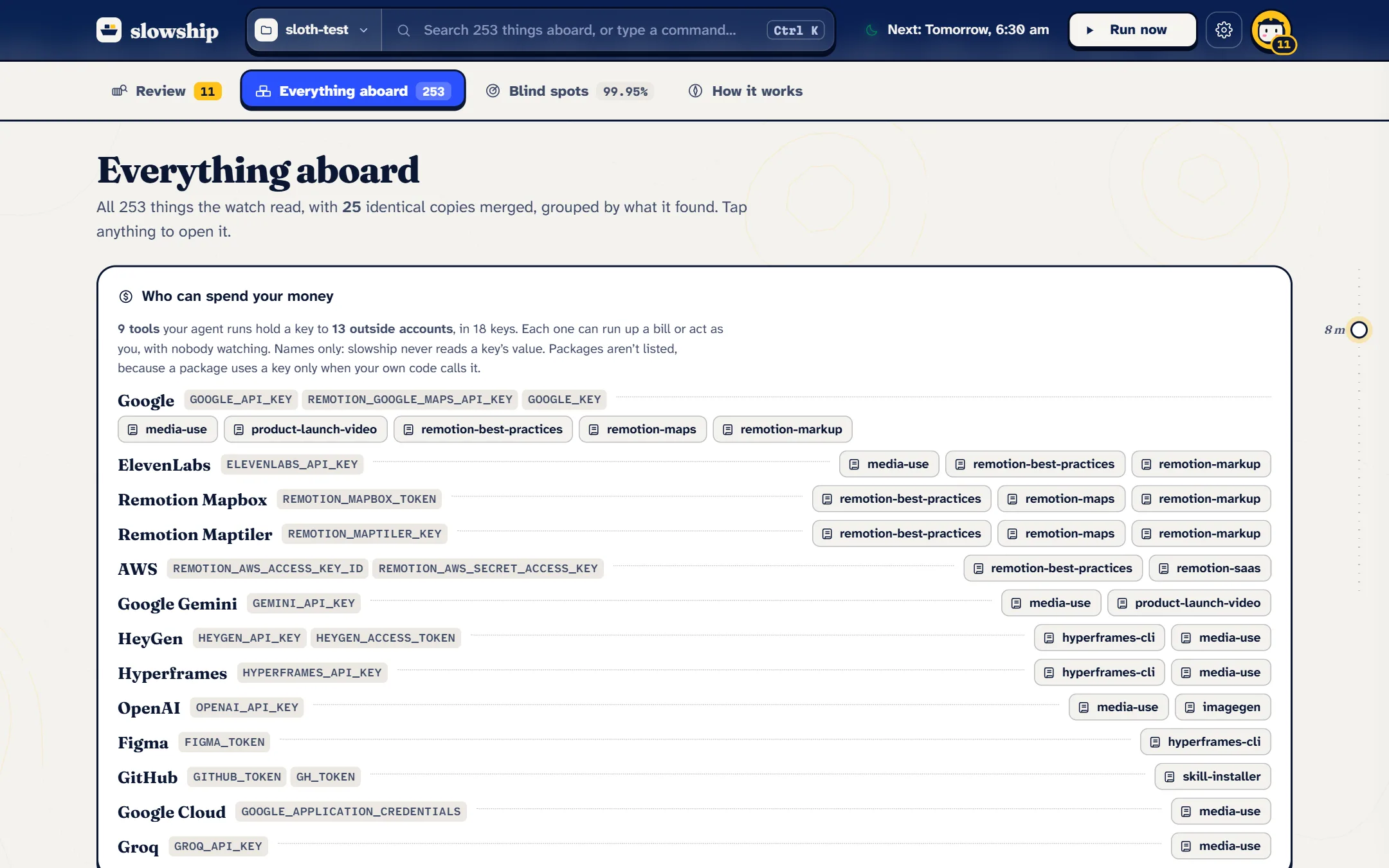Click Next: Tomorrow, 6:30 am text
1389x868 pixels.
pyautogui.click(x=968, y=30)
